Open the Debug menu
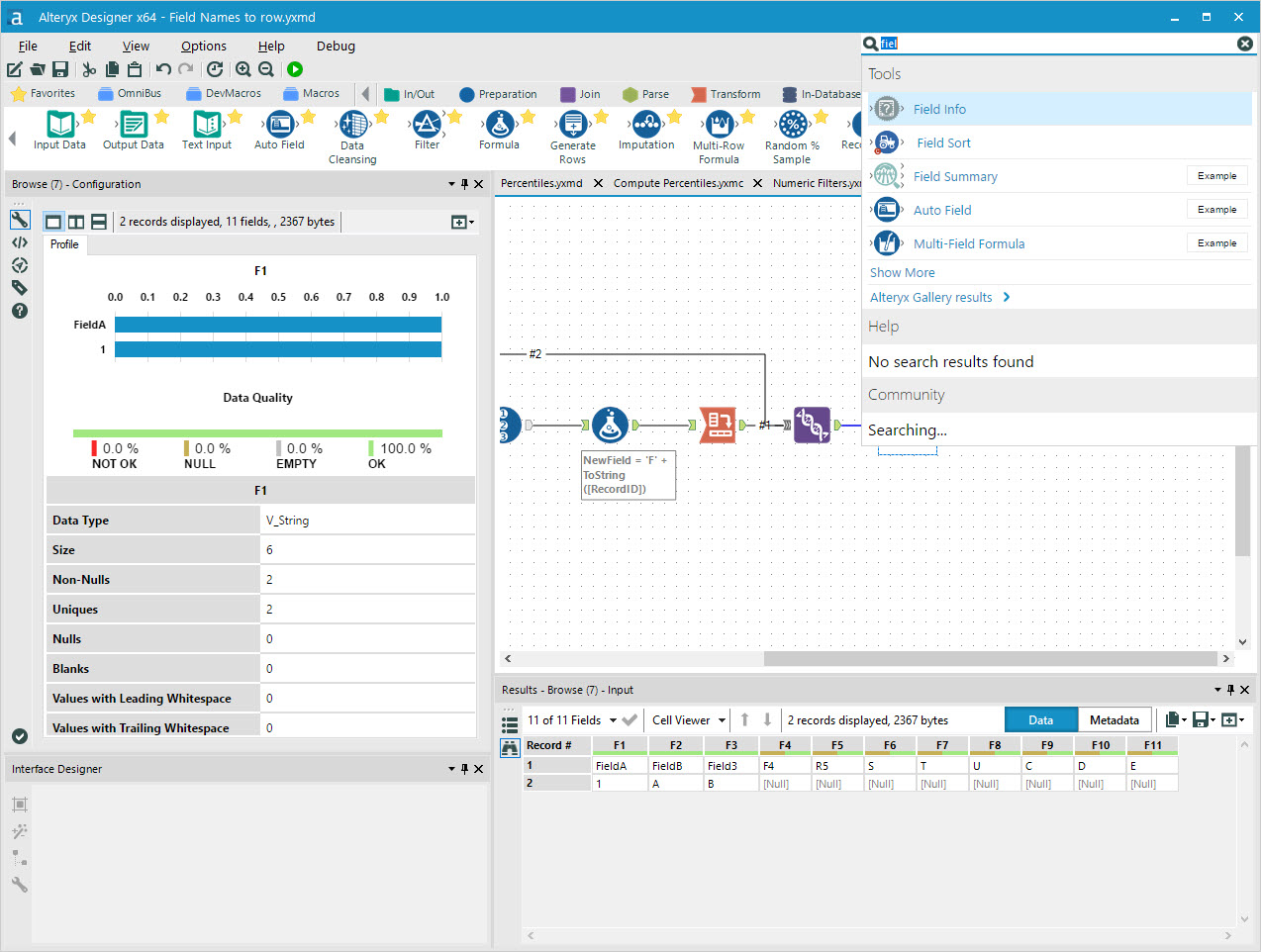The image size is (1261, 952). 336,46
